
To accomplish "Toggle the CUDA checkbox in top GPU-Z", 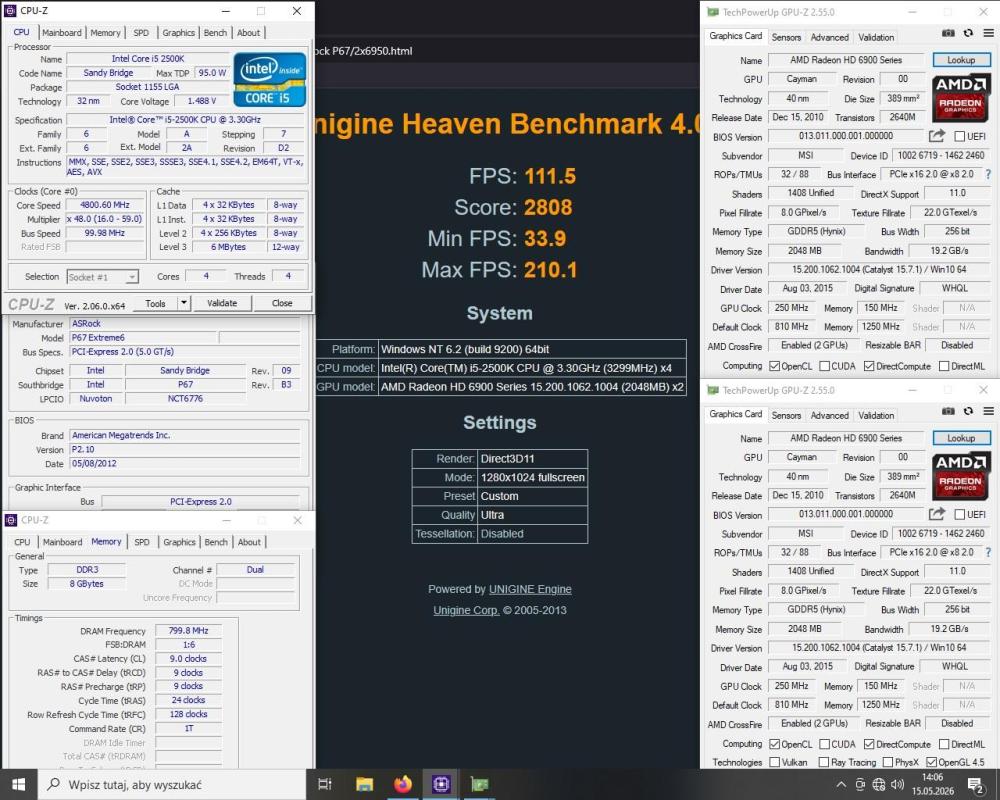I will tap(824, 366).
